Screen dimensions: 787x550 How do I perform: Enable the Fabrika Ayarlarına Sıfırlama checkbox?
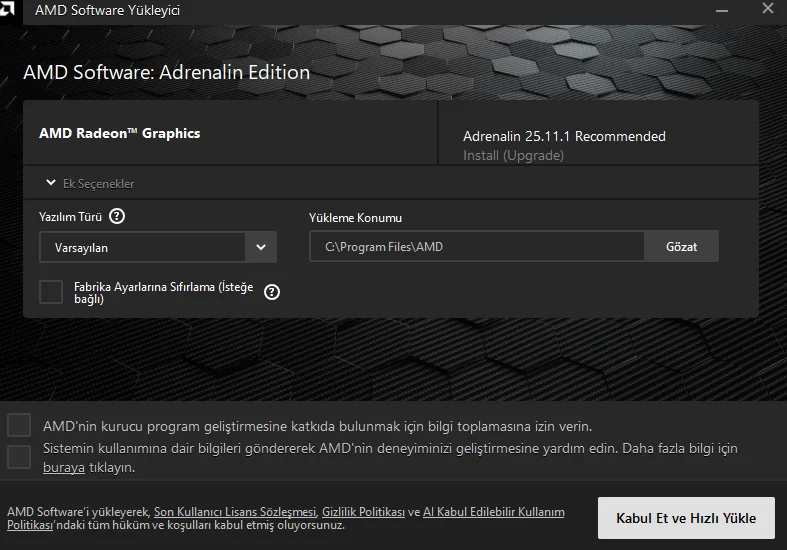(x=51, y=292)
